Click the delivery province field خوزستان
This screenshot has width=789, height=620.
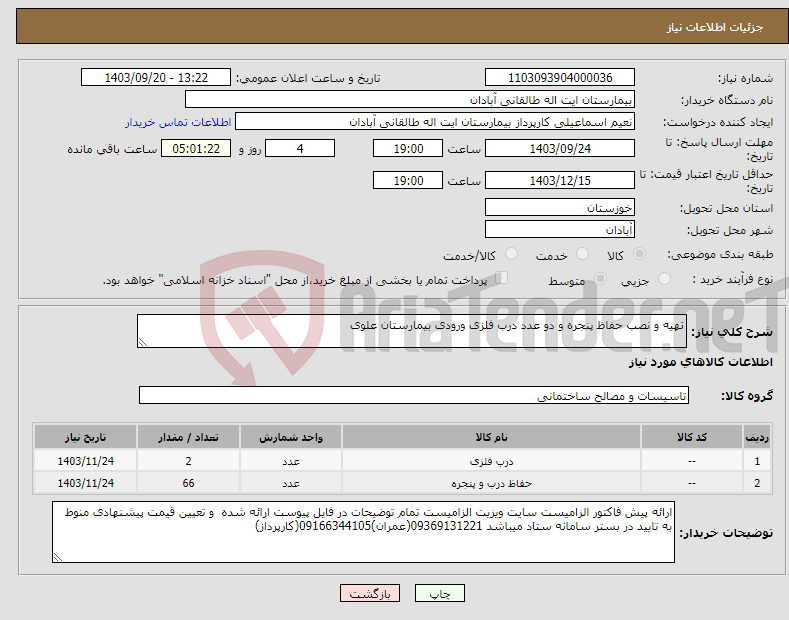560,207
